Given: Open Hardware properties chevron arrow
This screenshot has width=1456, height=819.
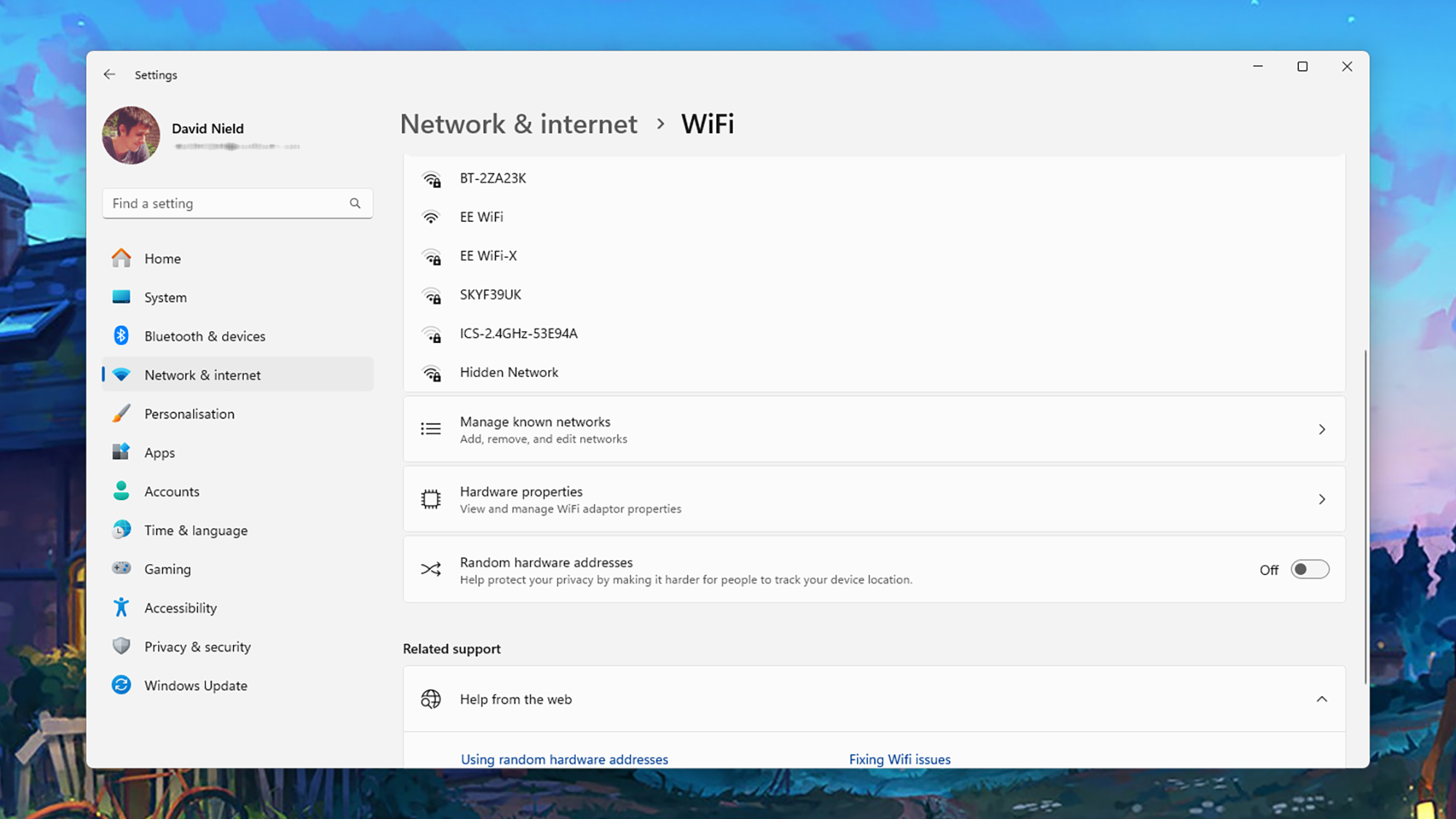Looking at the screenshot, I should [x=1321, y=499].
